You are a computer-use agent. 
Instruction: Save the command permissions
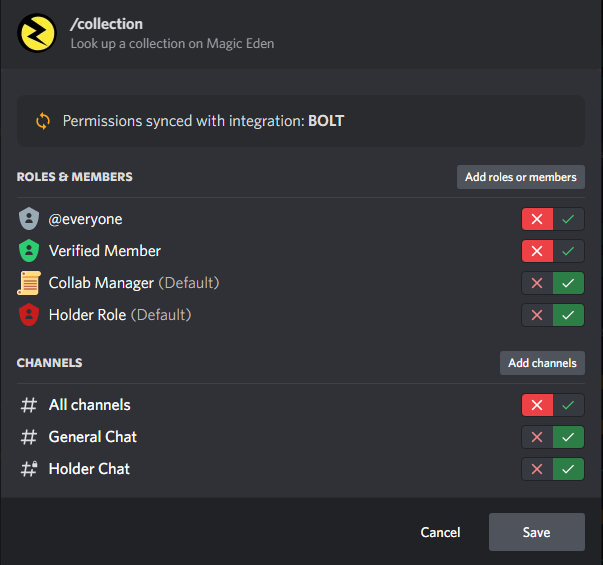(x=536, y=532)
